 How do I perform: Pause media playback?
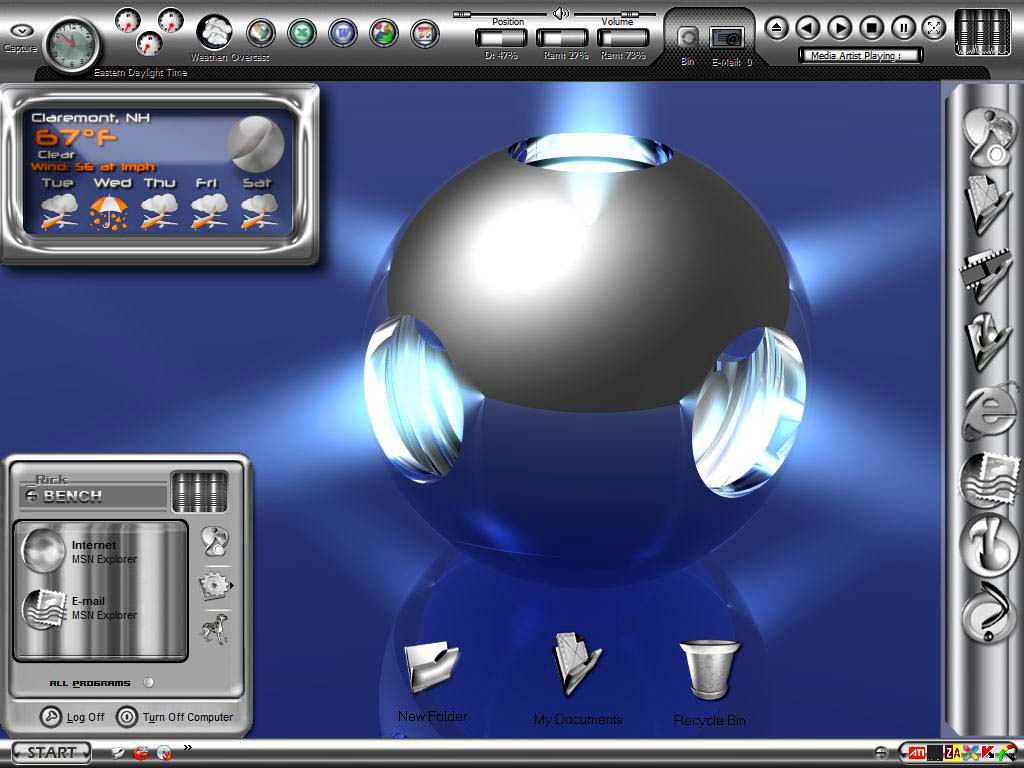coord(903,28)
